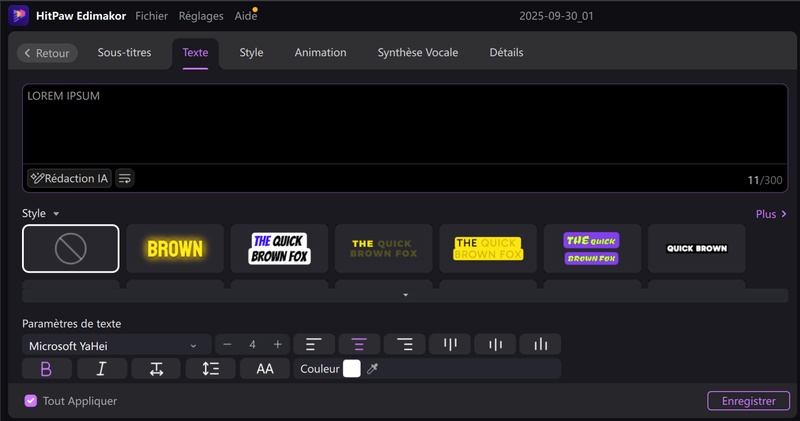Click the line spacing icon
This screenshot has width=800, height=421.
(x=210, y=369)
